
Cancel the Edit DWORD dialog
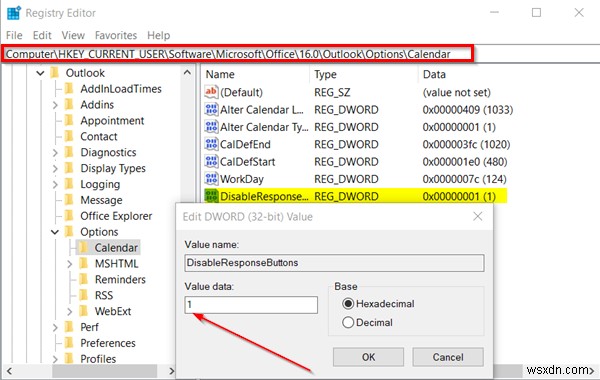pyautogui.click(x=448, y=357)
